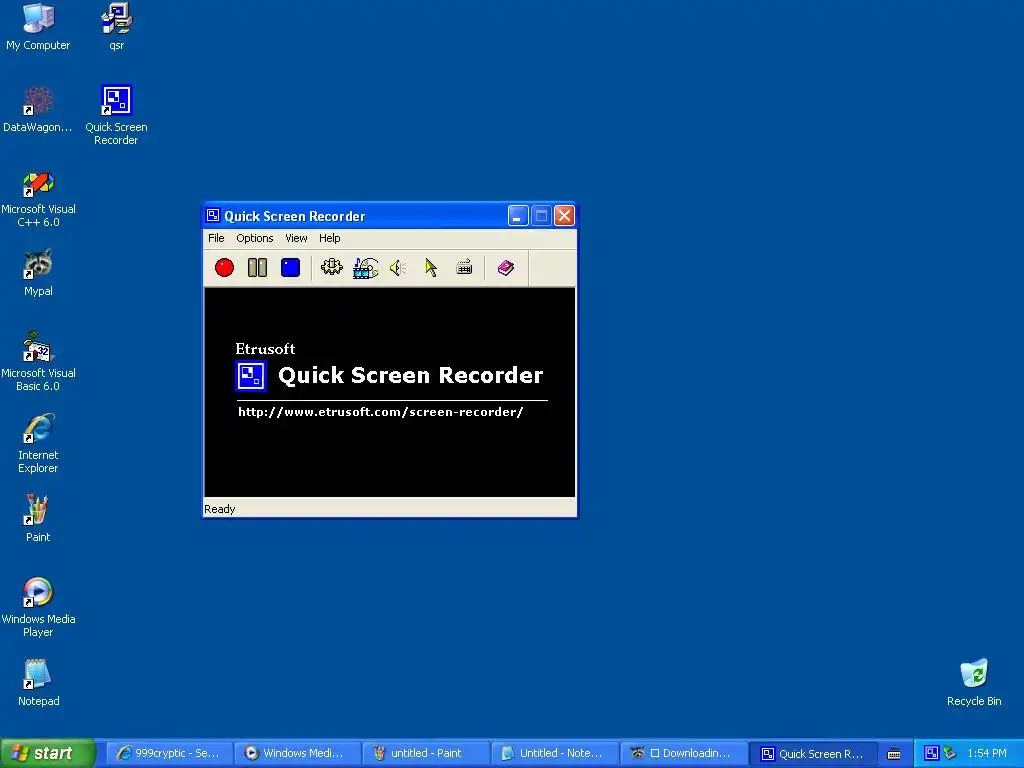The width and height of the screenshot is (1024, 768).
Task: Select Quick Screen Recorder desktop shortcut
Action: pos(116,115)
